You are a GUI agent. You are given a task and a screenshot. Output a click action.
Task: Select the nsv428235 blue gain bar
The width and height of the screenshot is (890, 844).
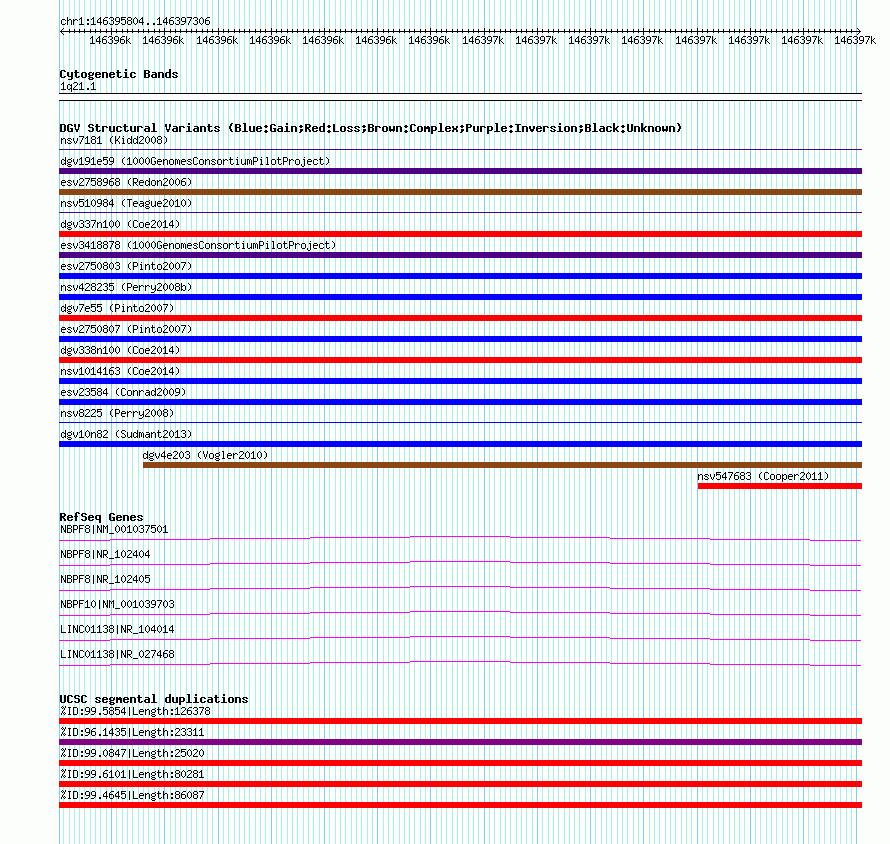pyautogui.click(x=460, y=297)
